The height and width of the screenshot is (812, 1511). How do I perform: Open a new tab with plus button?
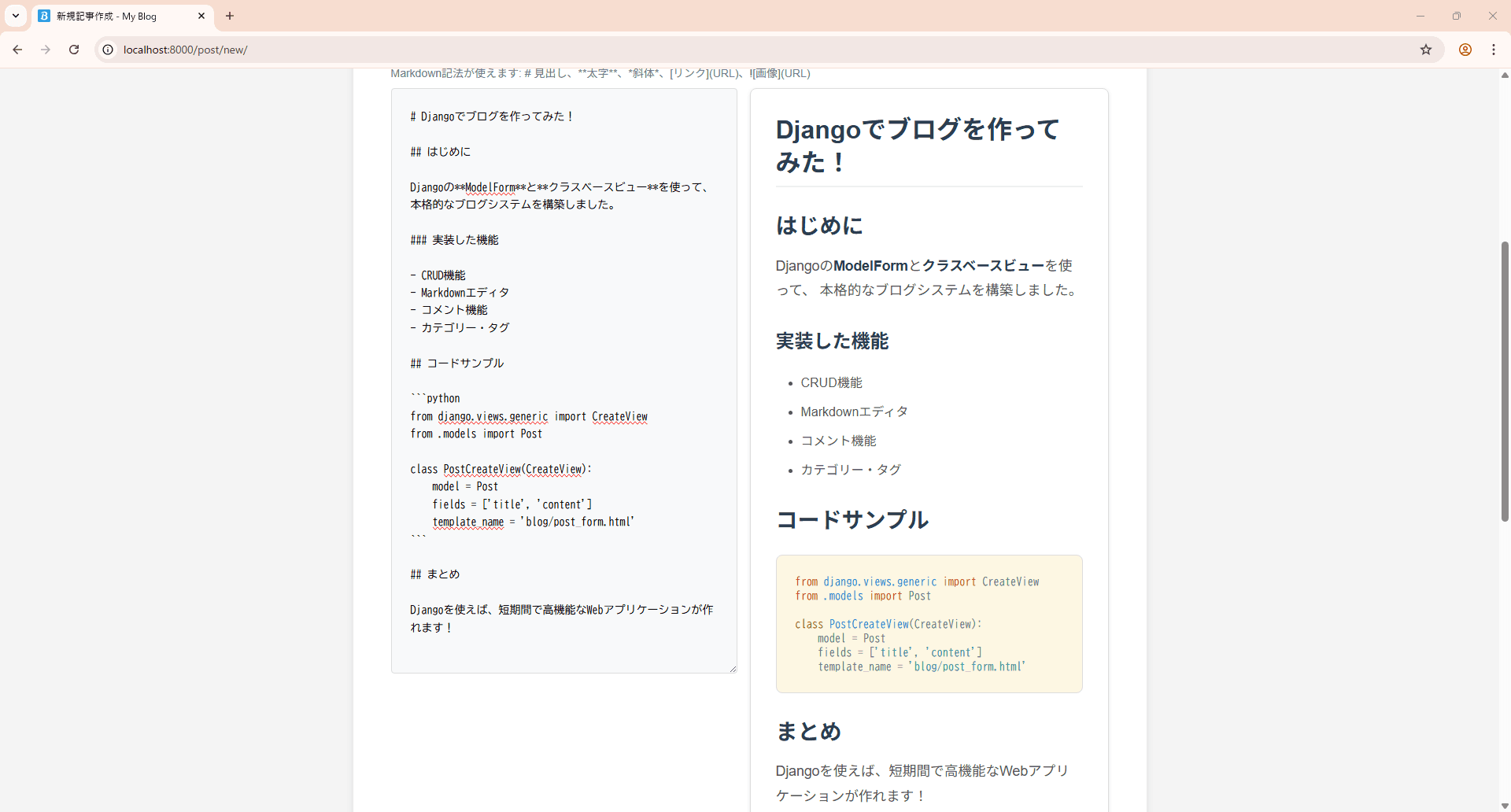tap(230, 16)
